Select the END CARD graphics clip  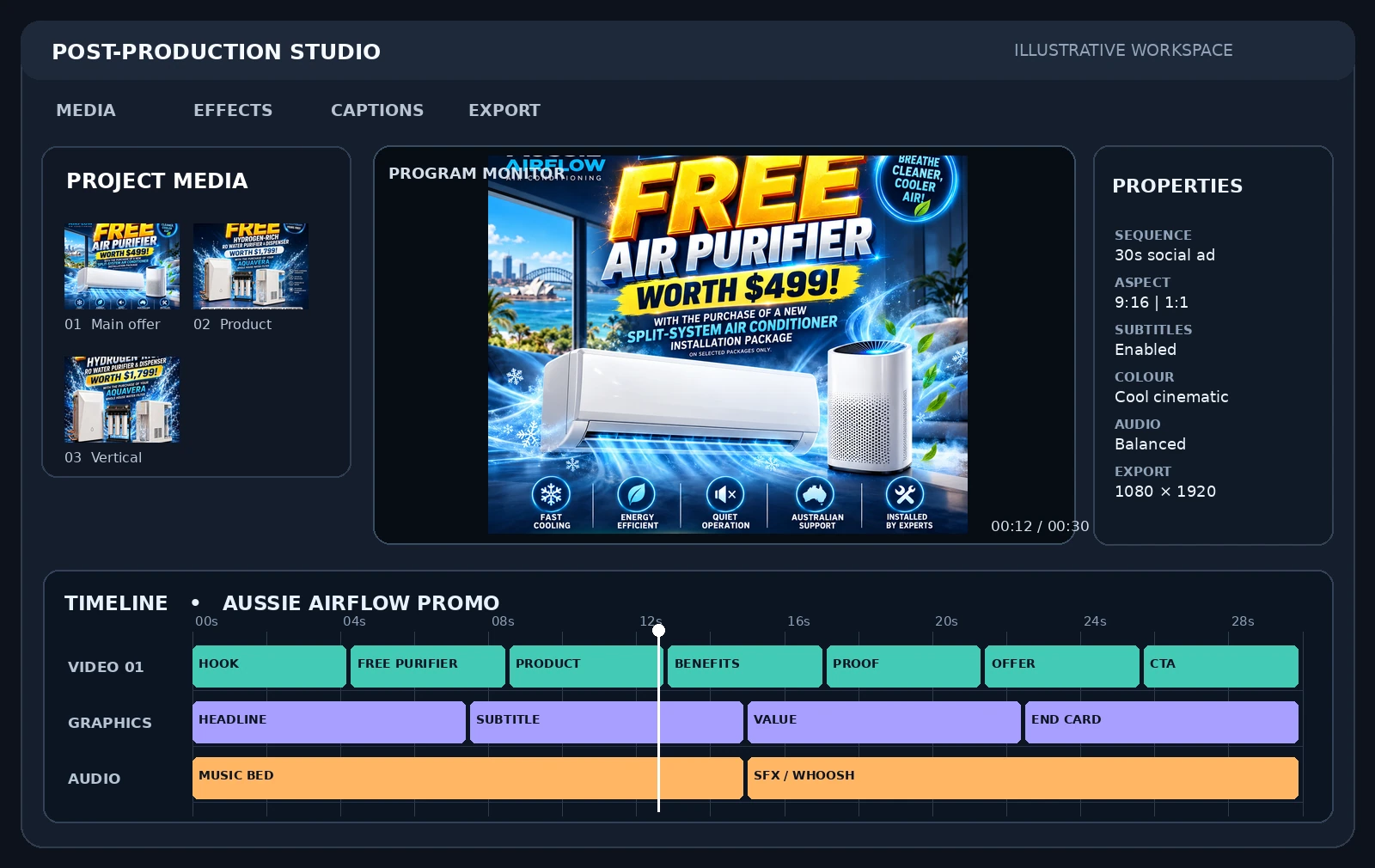[1162, 722]
